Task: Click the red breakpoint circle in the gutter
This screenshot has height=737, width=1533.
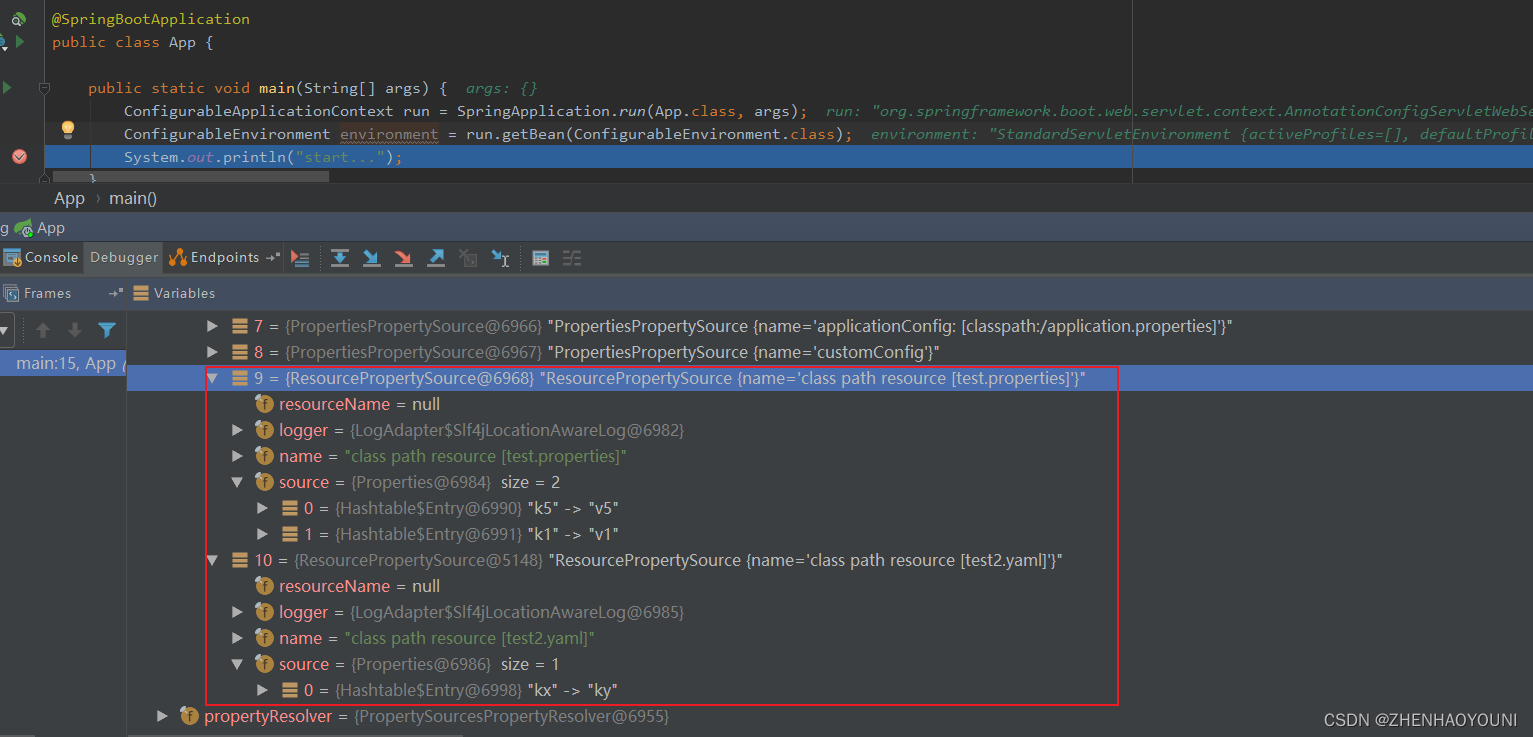Action: (20, 156)
